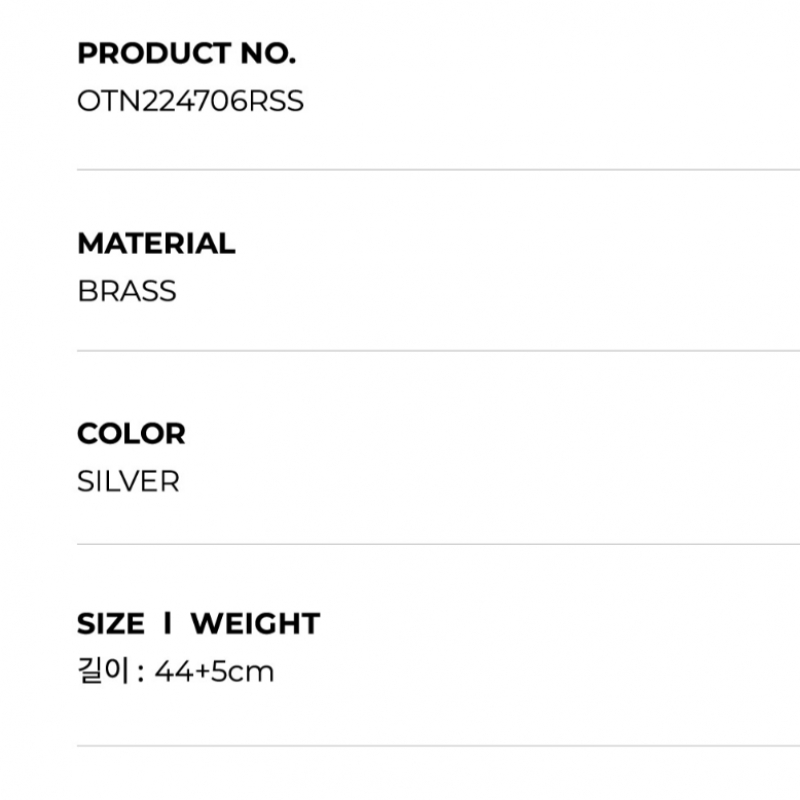The image size is (800, 800).
Task: Click the NO. abbreviation in the first heading
Action: point(268,54)
